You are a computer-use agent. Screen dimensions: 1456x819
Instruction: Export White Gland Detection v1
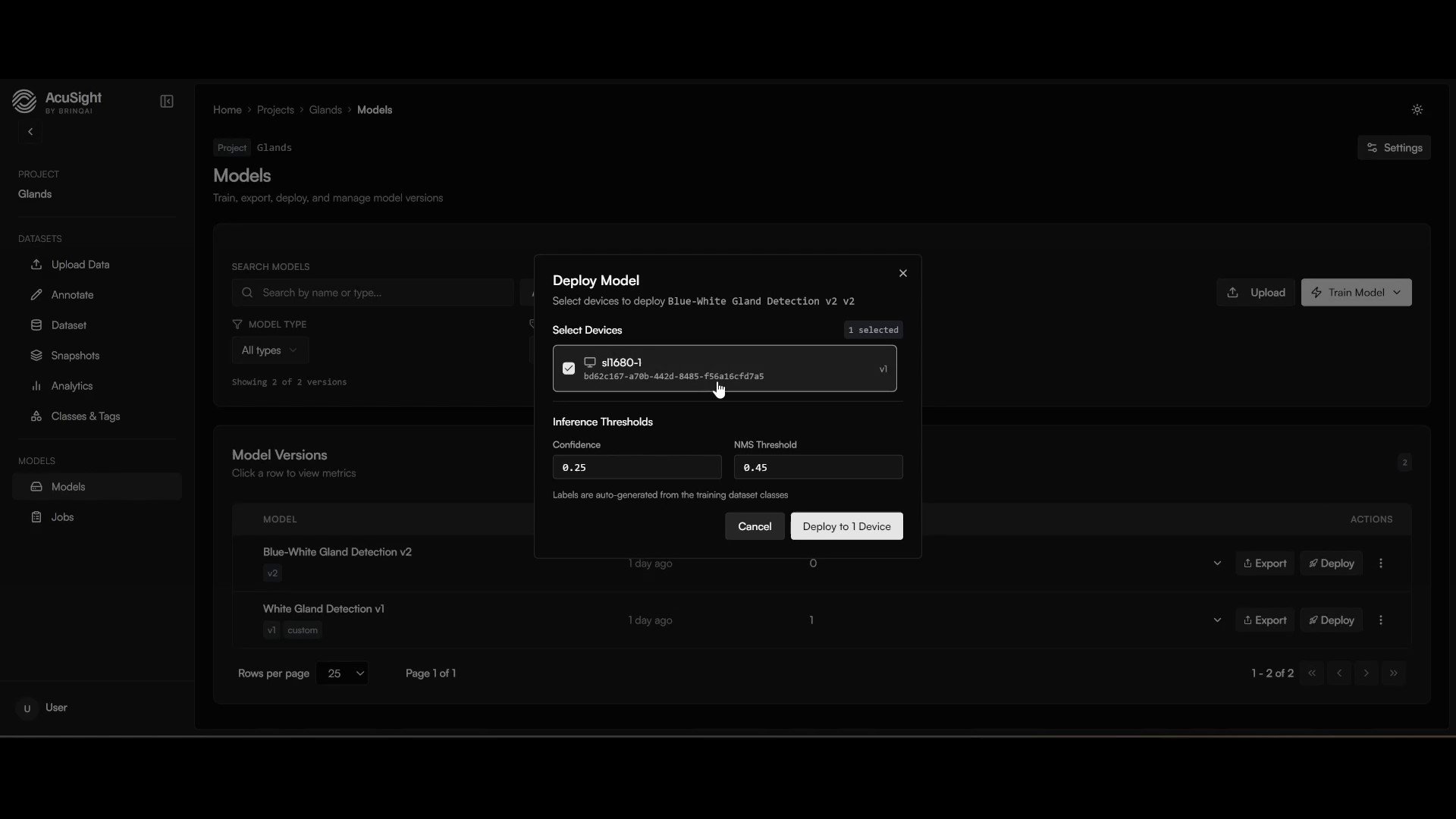(x=1264, y=620)
